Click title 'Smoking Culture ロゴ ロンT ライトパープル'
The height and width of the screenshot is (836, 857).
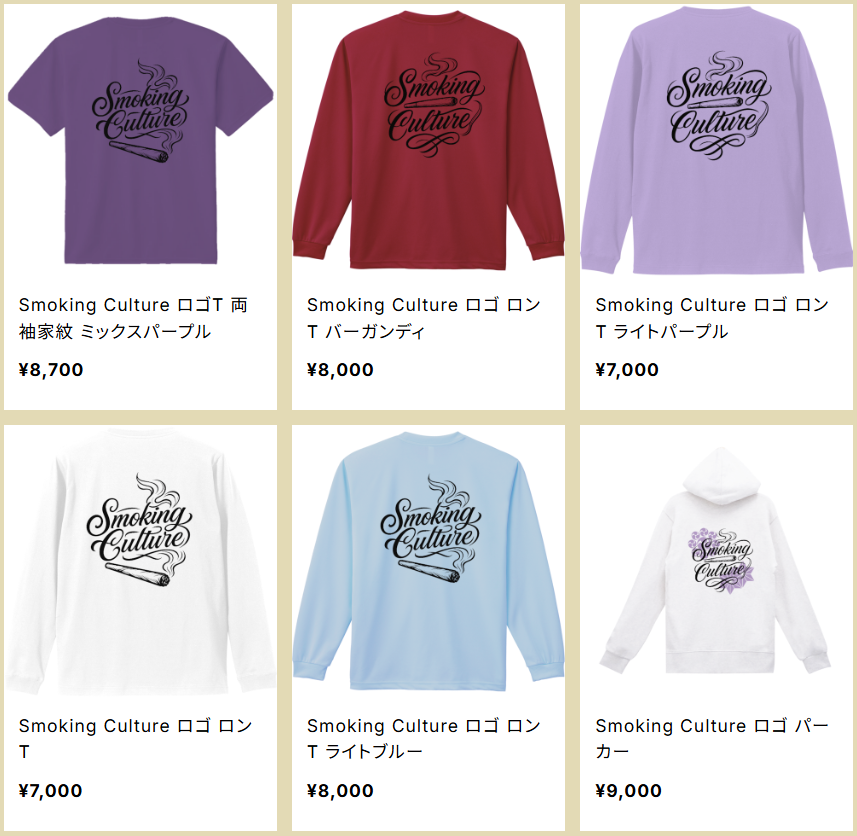tap(712, 318)
